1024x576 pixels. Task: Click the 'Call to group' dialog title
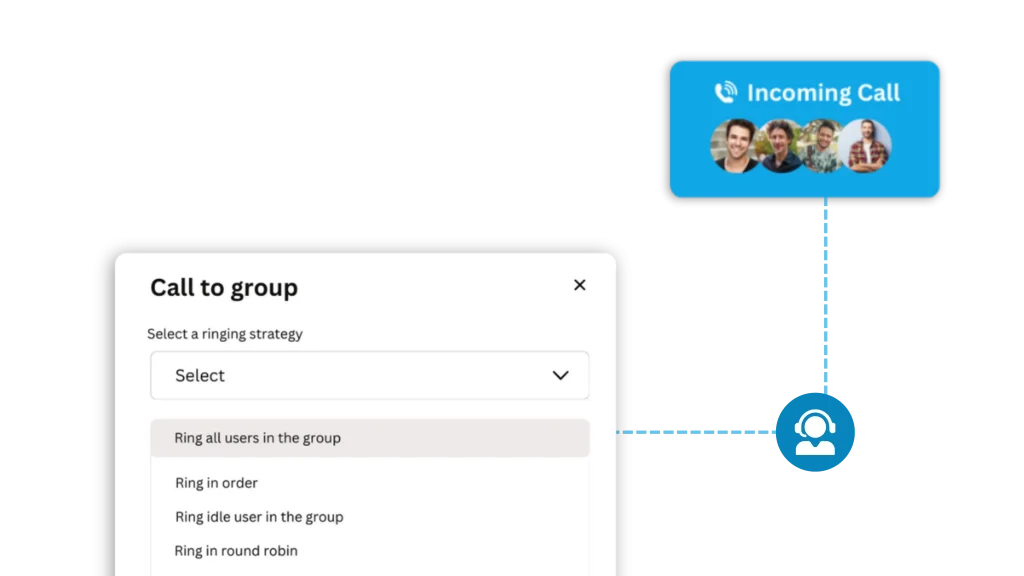223,287
